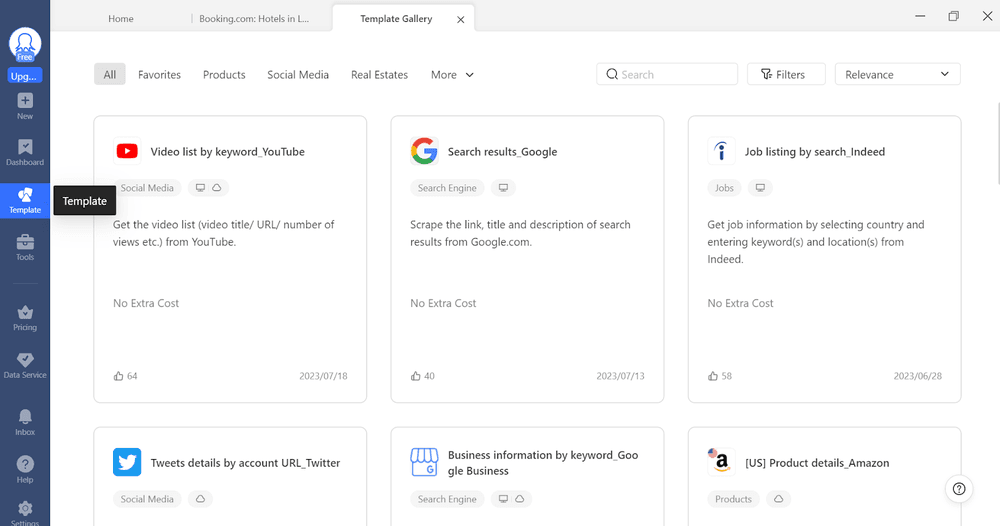Click date 2023/07/18 on YouTube card
The image size is (1000, 526).
tap(323, 376)
